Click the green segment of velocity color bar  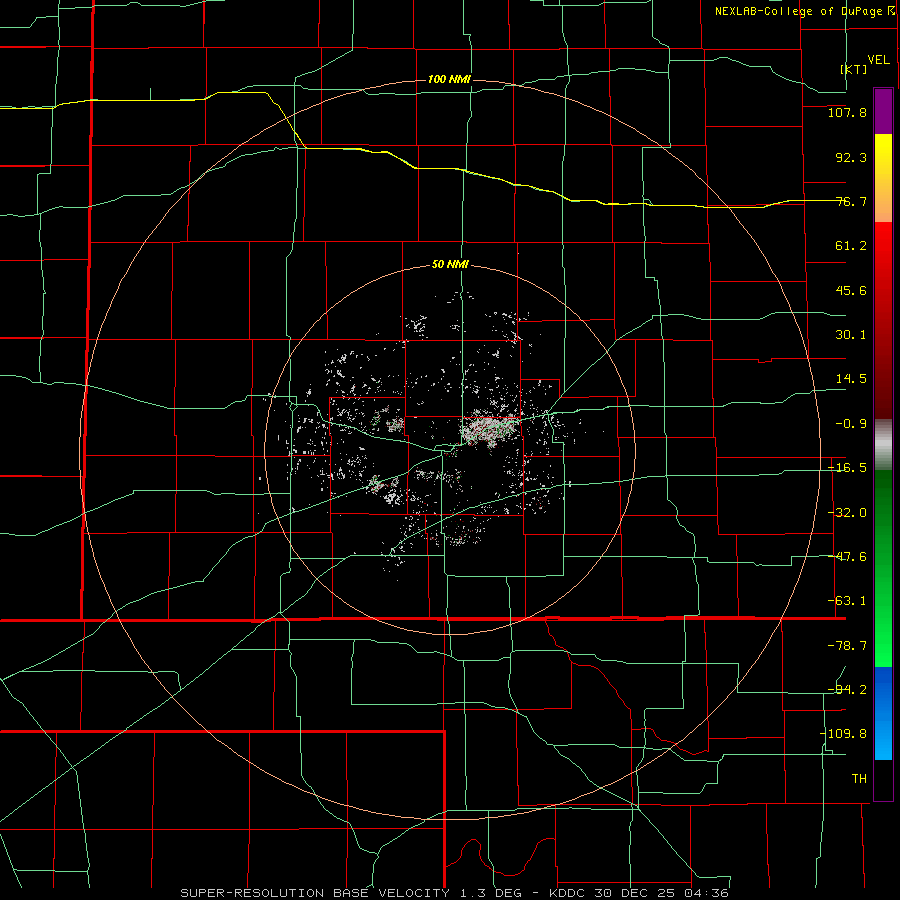pyautogui.click(x=883, y=568)
